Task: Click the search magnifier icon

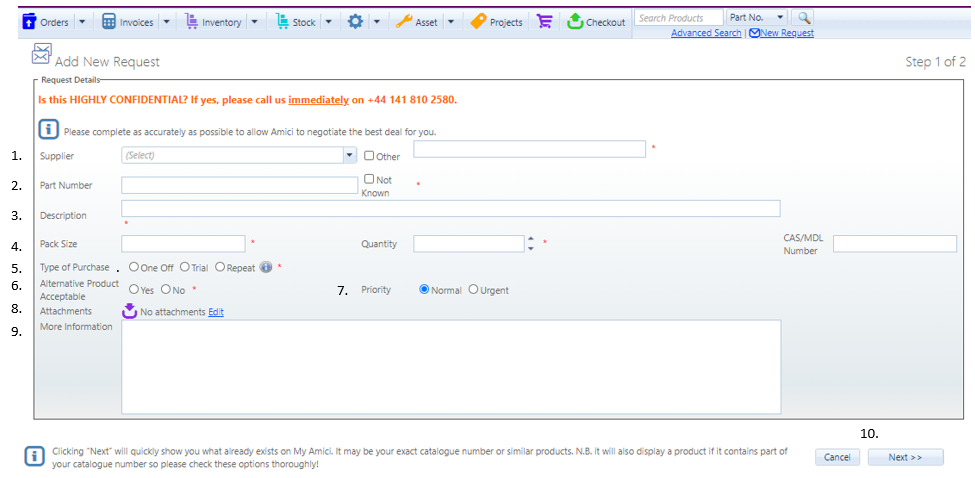Action: (805, 18)
